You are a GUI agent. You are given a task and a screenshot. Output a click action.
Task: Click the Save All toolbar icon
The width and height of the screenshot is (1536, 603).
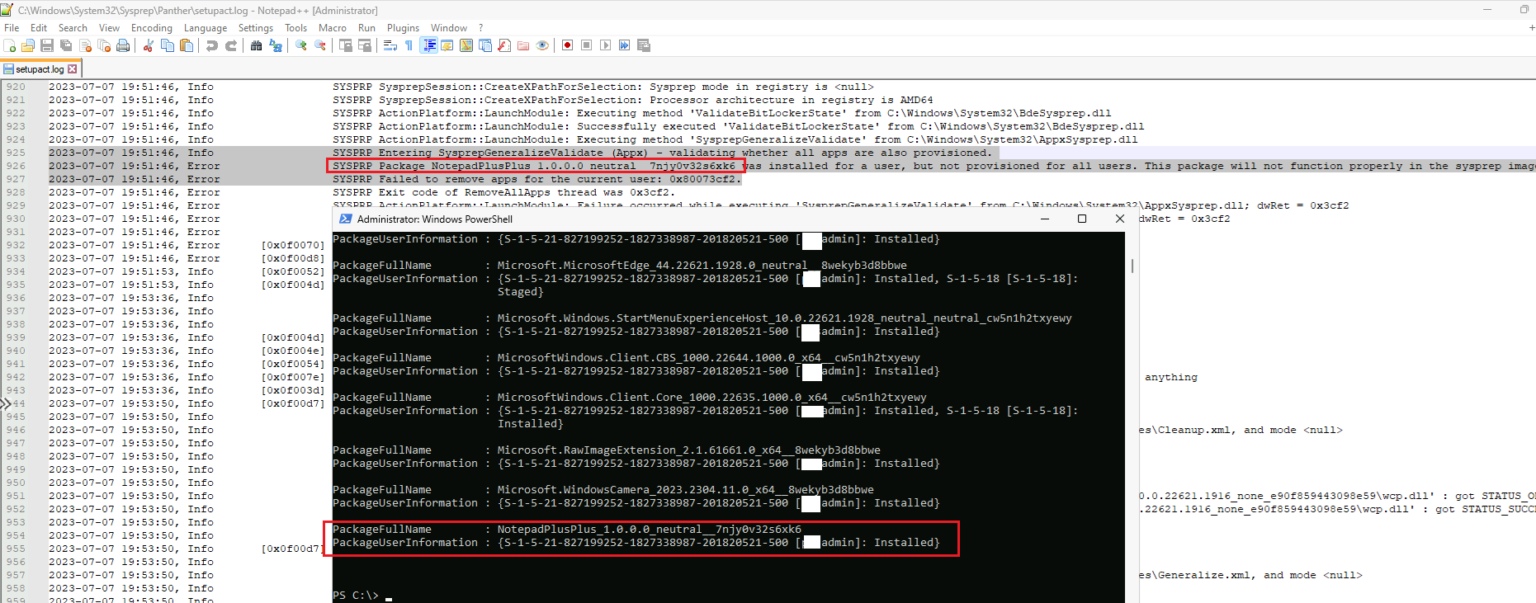pyautogui.click(x=66, y=45)
